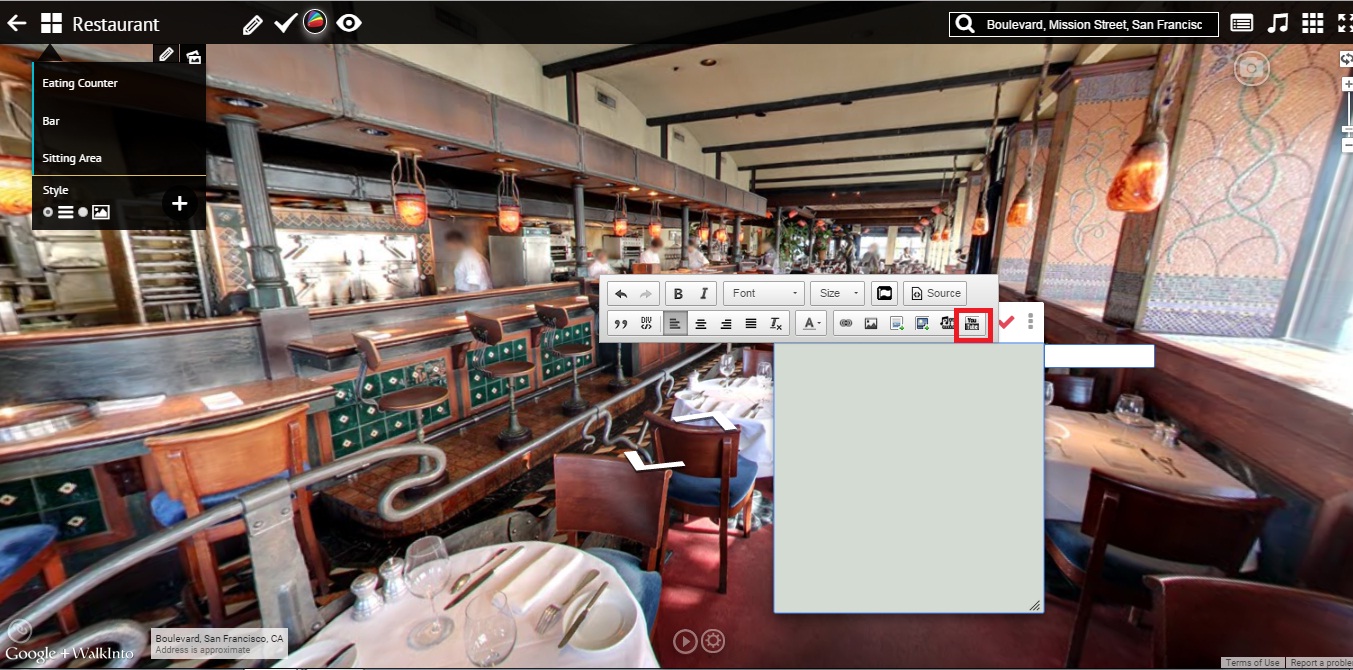
Task: Grab the editor resize handle
Action: 1034,604
